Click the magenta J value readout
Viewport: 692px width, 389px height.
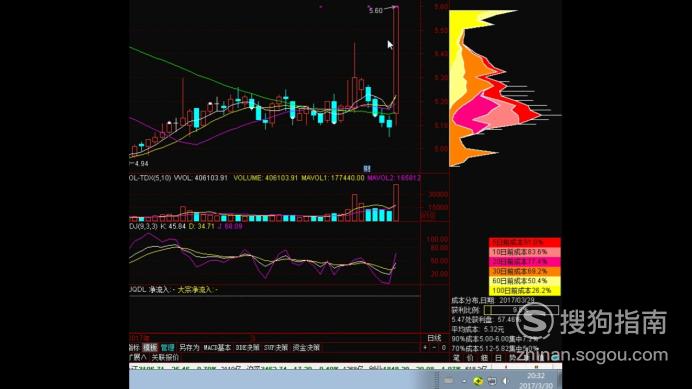pyautogui.click(x=230, y=227)
